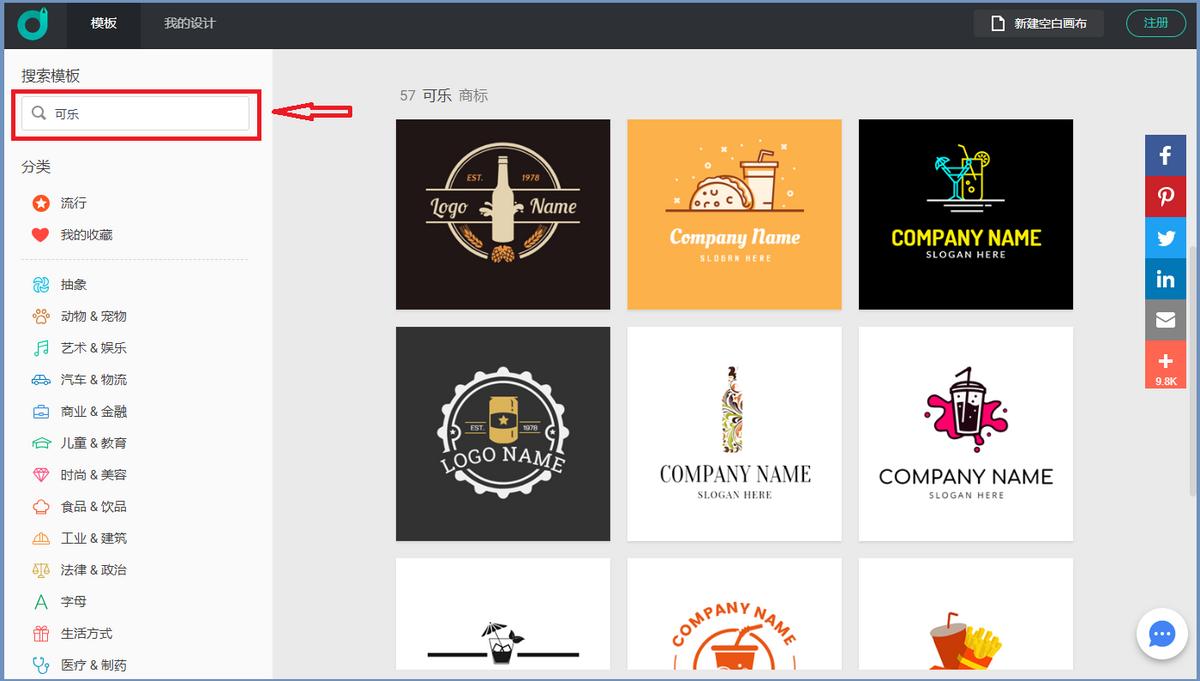Open the 我的设计 tab

pyautogui.click(x=190, y=23)
